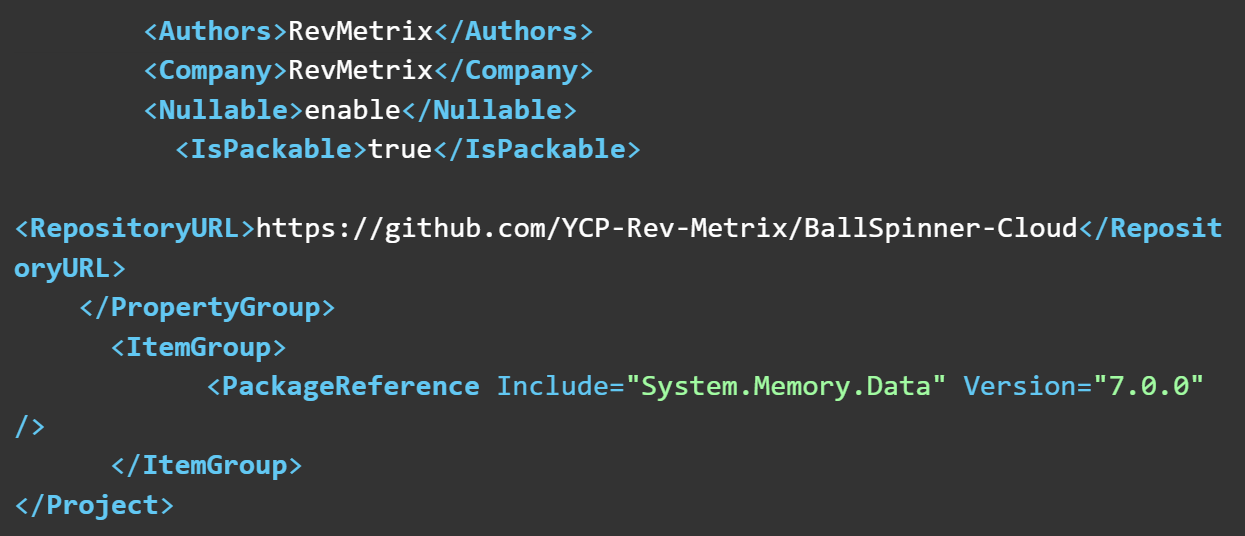The image size is (1245, 536).
Task: Click the closing PropertyGroup tag
Action: (207, 307)
